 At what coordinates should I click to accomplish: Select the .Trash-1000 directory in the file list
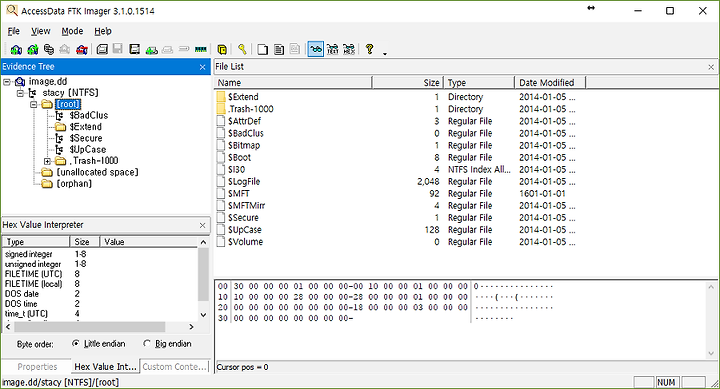click(x=250, y=109)
